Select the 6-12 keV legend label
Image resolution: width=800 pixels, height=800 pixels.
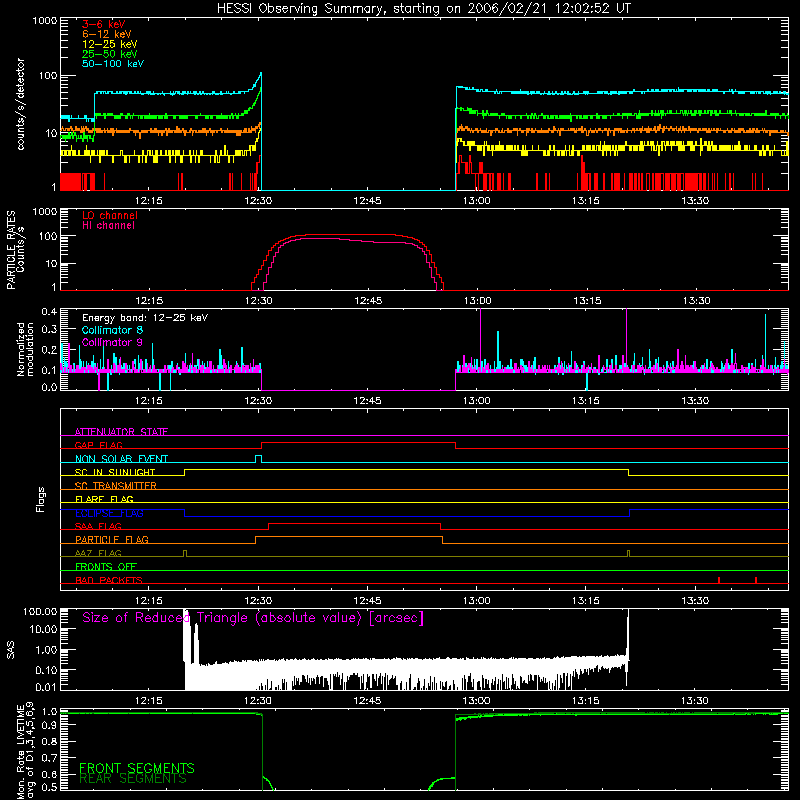point(107,34)
